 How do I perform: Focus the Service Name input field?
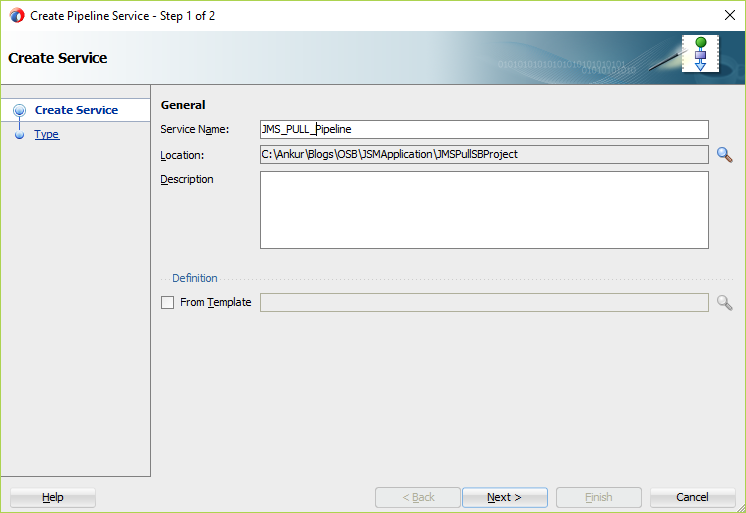click(484, 129)
